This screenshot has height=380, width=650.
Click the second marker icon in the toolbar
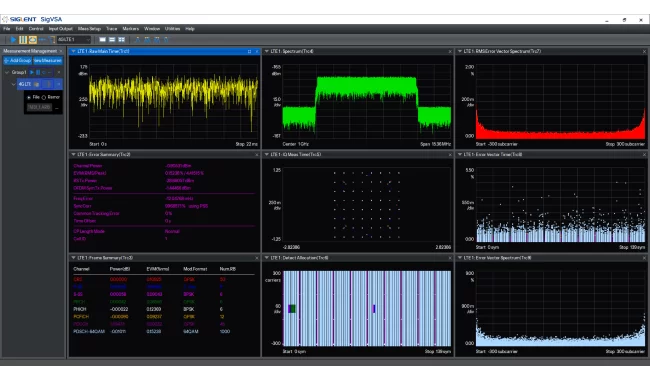147,40
